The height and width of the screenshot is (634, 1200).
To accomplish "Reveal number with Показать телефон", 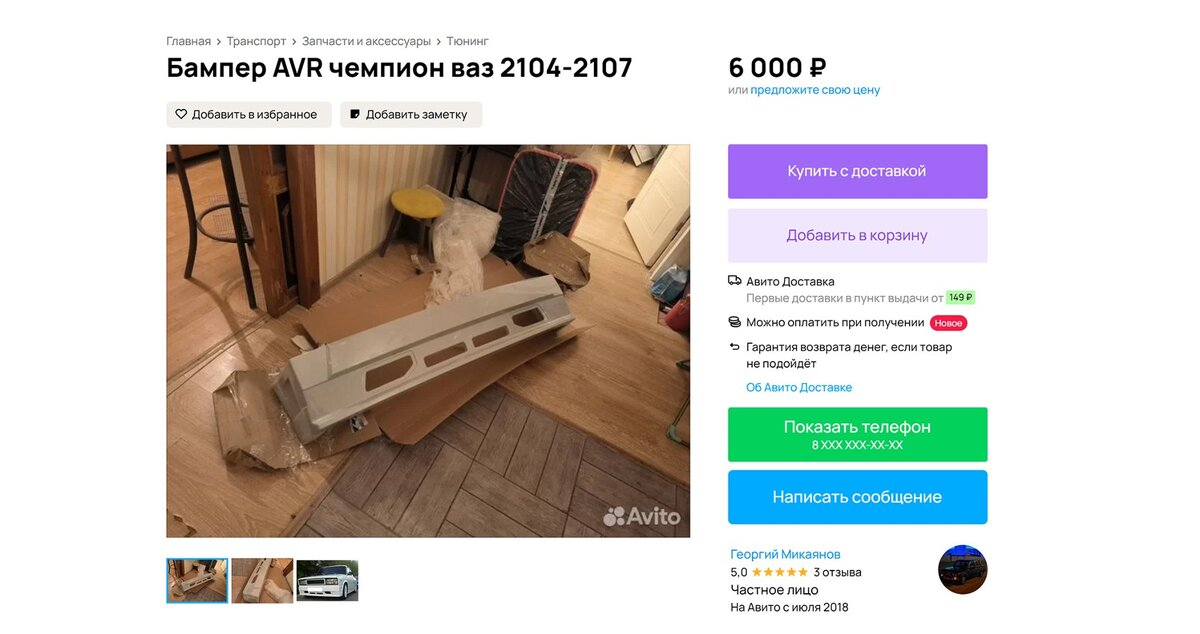I will tap(857, 434).
